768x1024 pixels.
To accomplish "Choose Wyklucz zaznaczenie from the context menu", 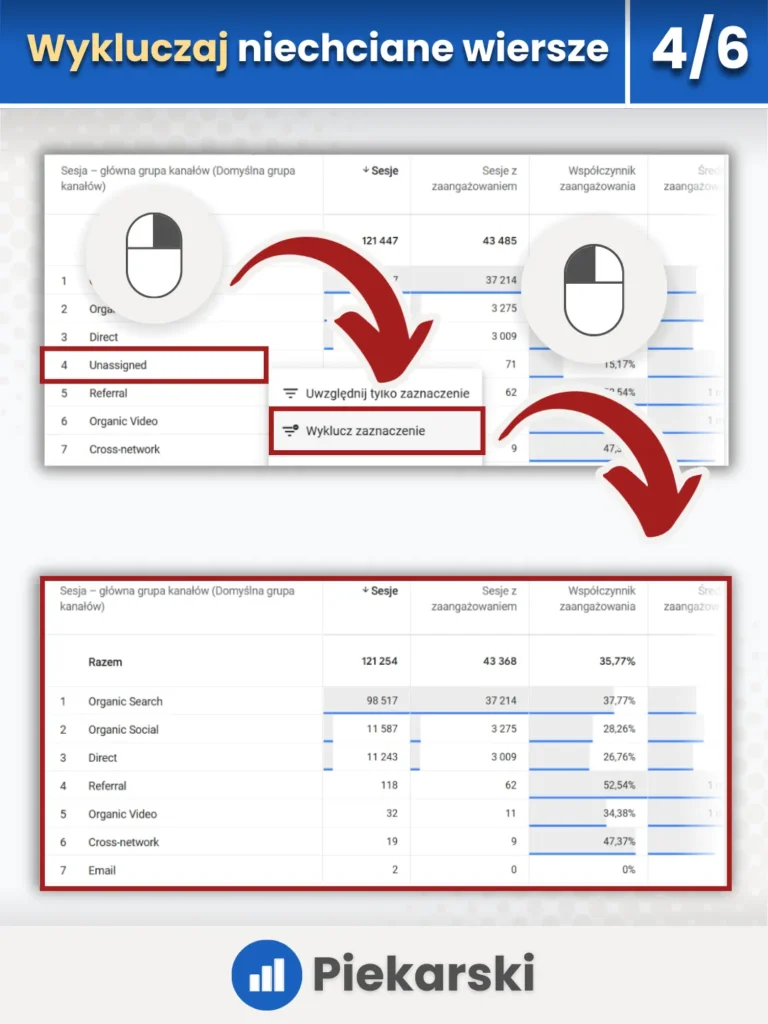I will pyautogui.click(x=376, y=430).
